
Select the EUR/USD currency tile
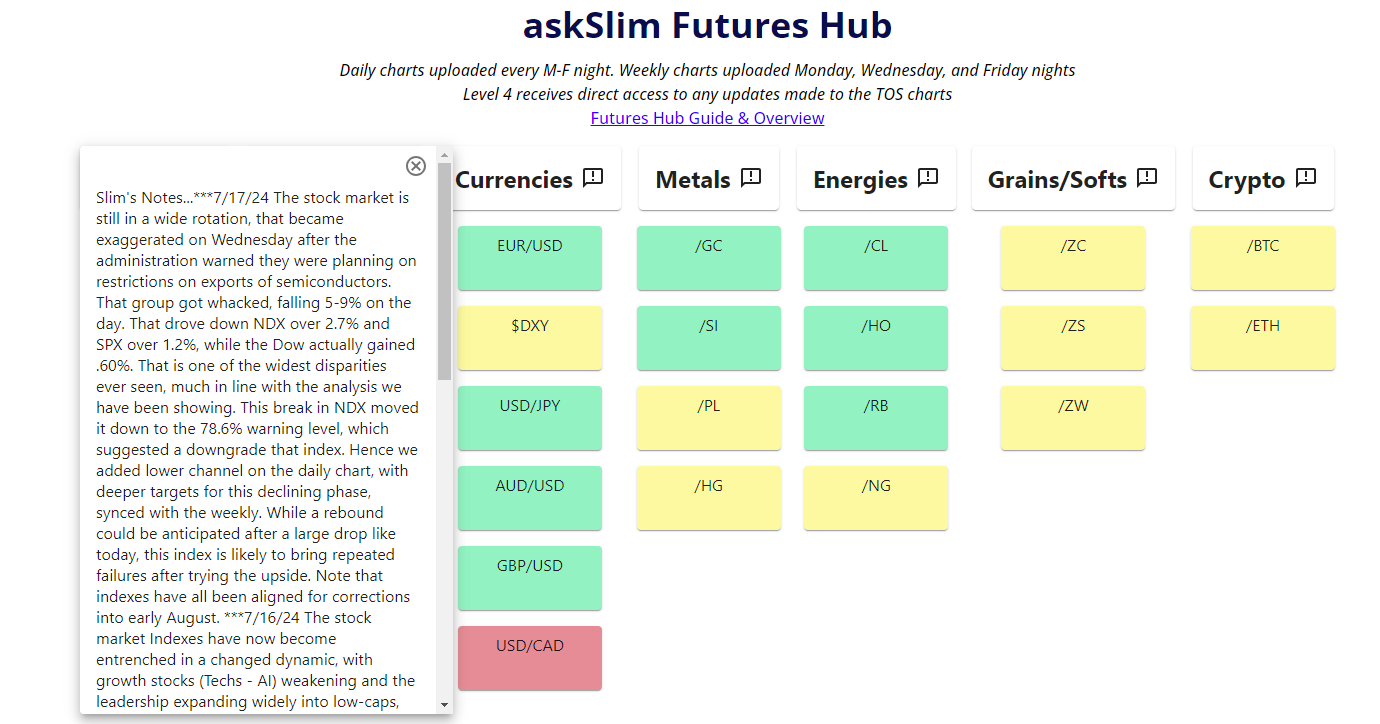530,258
